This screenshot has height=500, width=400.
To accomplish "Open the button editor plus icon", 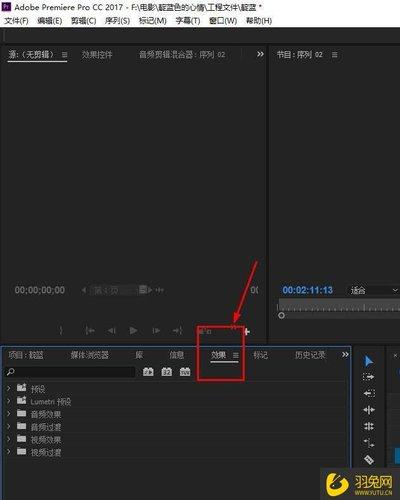I will pyautogui.click(x=247, y=331).
